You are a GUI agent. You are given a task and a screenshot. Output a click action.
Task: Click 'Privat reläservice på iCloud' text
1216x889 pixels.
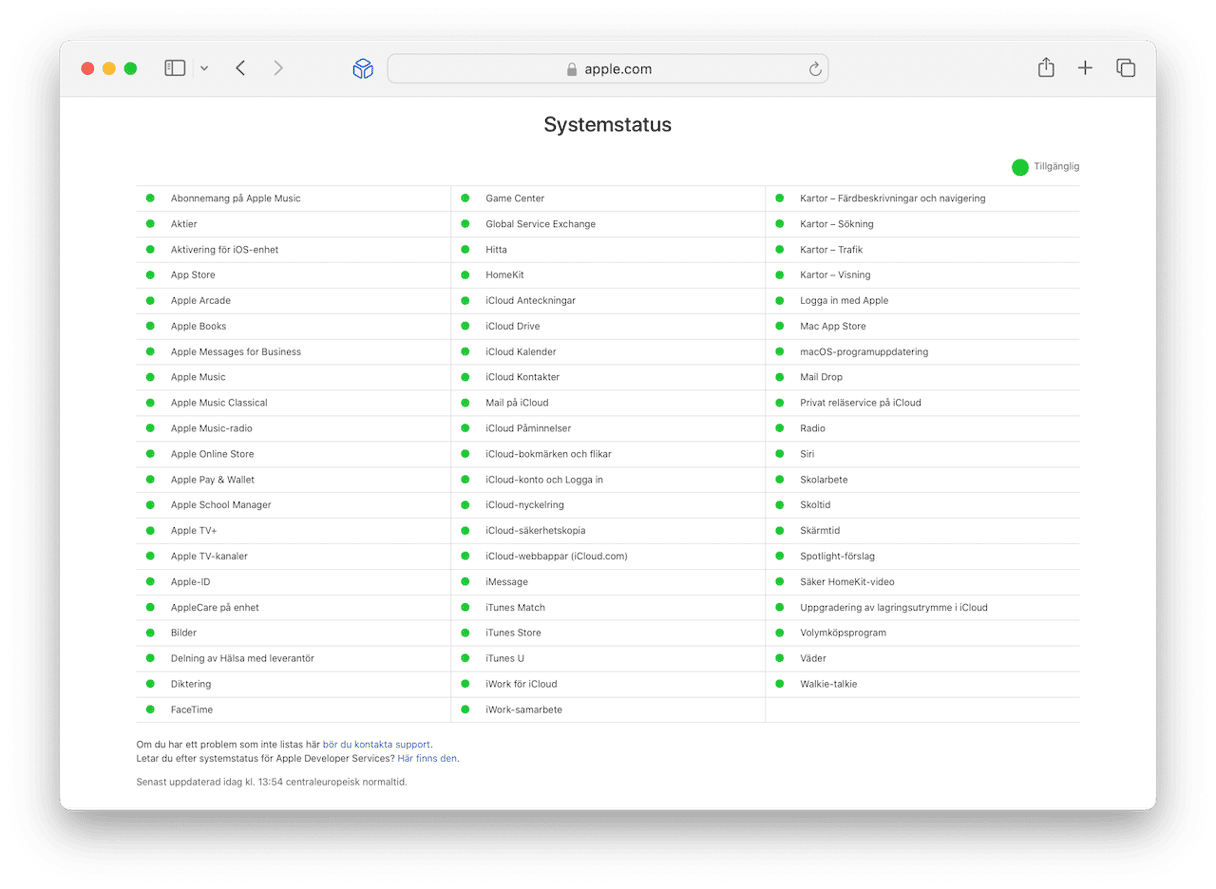[861, 403]
